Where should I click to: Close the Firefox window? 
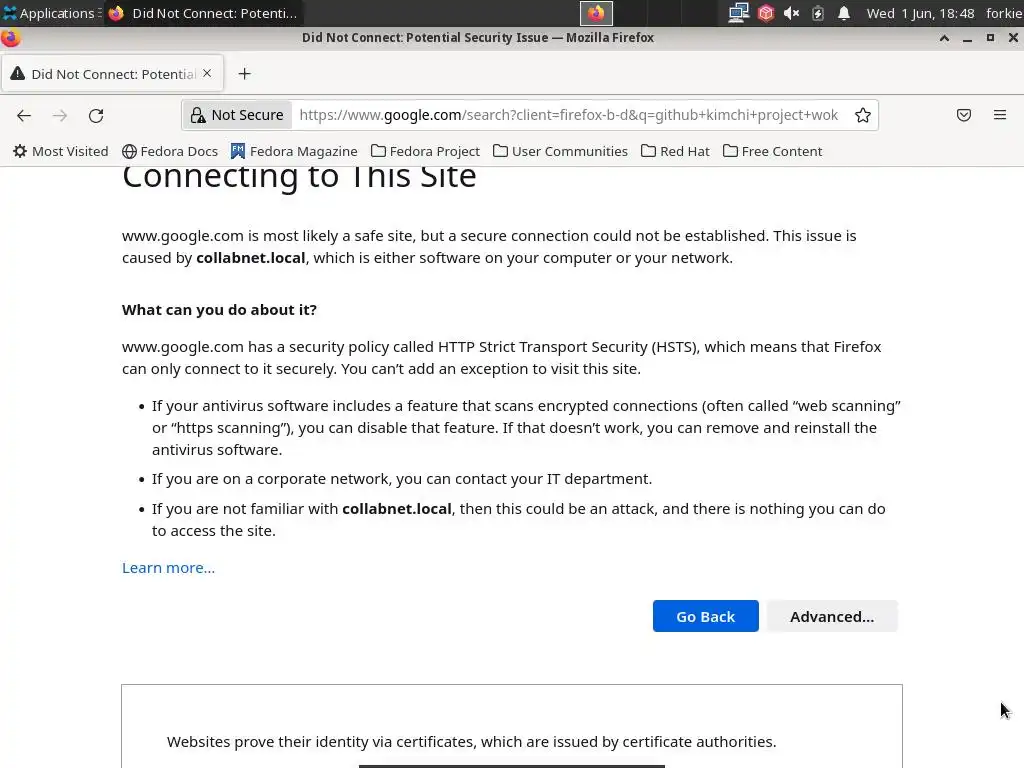1013,38
